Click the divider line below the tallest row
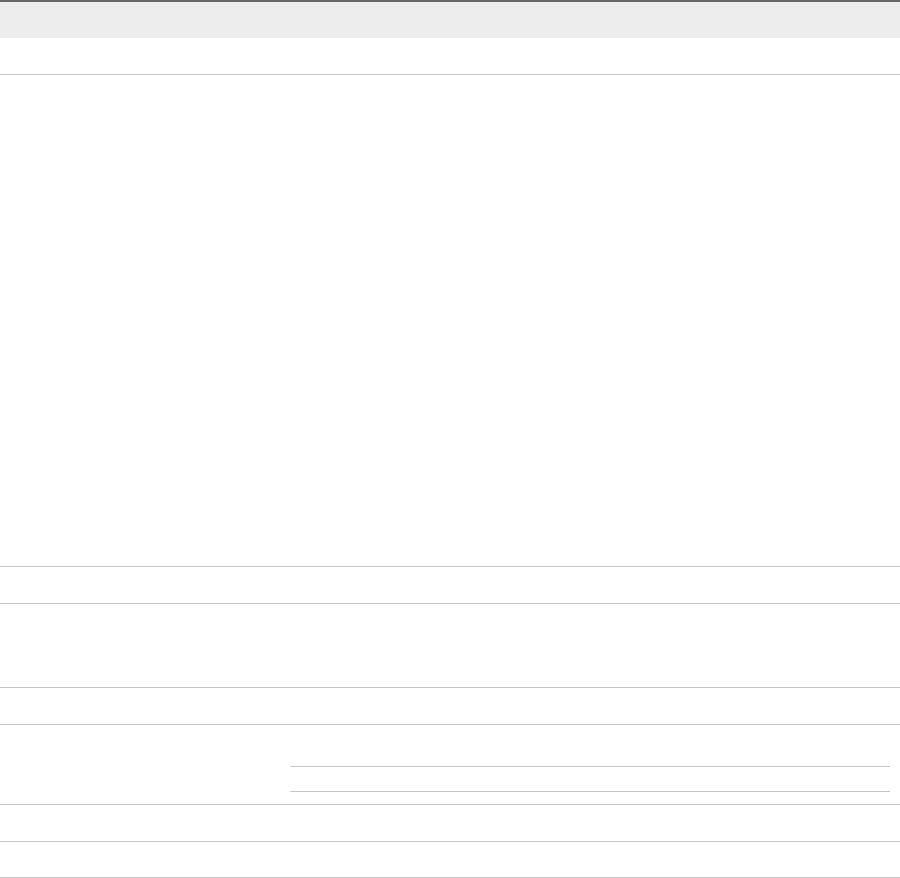The width and height of the screenshot is (900, 878). point(450,567)
